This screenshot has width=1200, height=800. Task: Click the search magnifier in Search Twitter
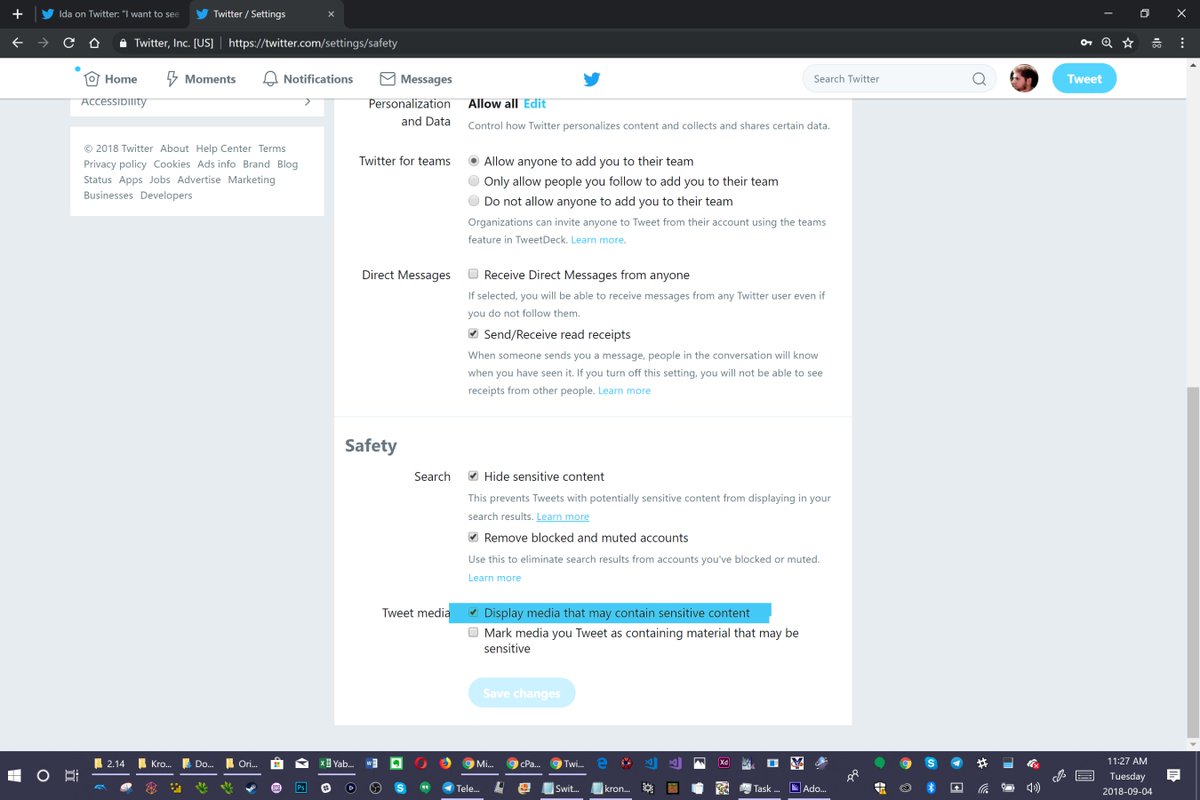click(979, 79)
